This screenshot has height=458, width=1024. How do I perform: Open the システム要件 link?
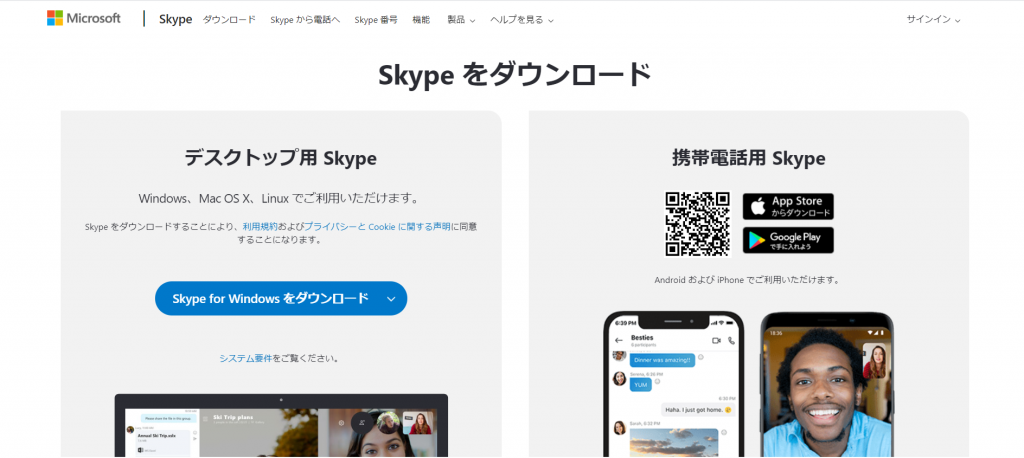point(246,358)
